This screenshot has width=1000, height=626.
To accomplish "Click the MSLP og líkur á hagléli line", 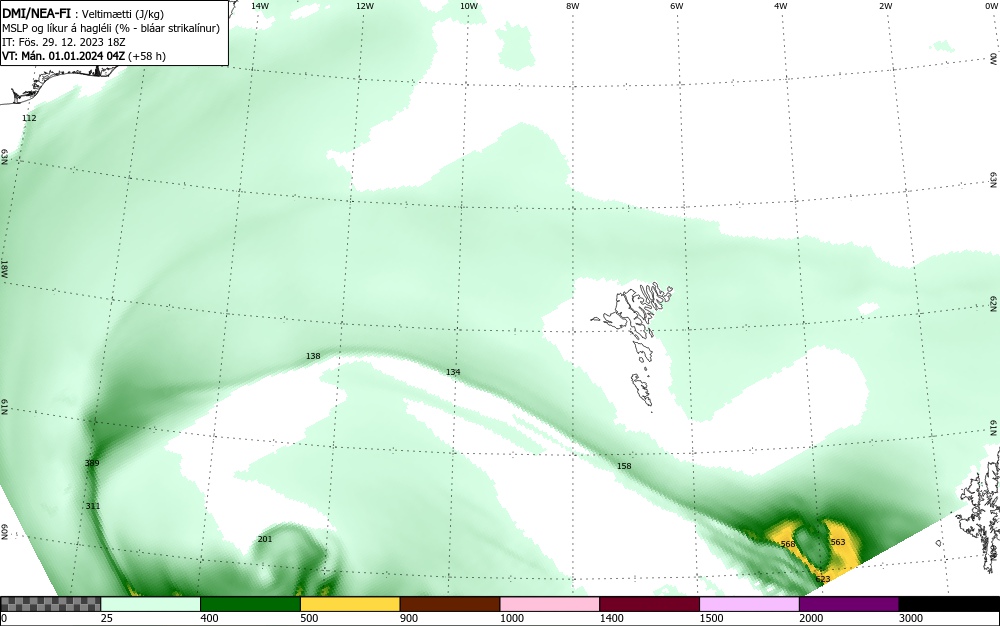I will [x=111, y=28].
